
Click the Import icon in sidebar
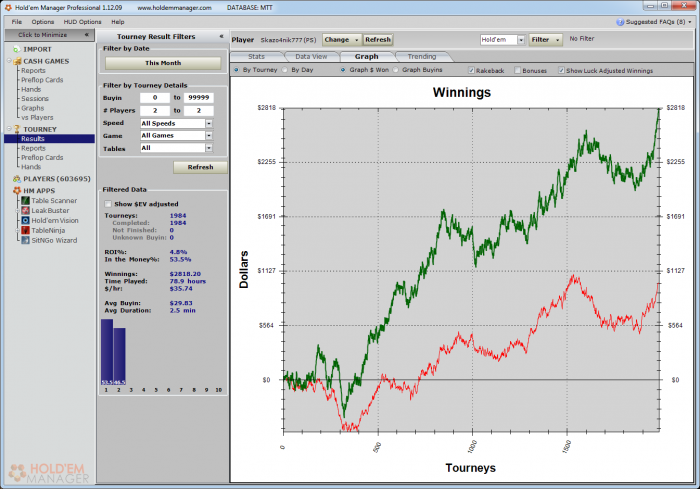click(17, 49)
